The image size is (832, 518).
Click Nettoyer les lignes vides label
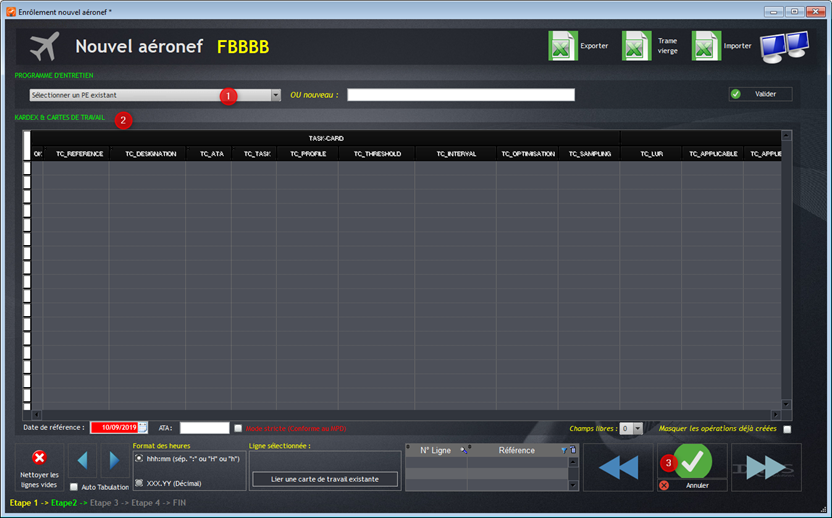click(x=40, y=480)
